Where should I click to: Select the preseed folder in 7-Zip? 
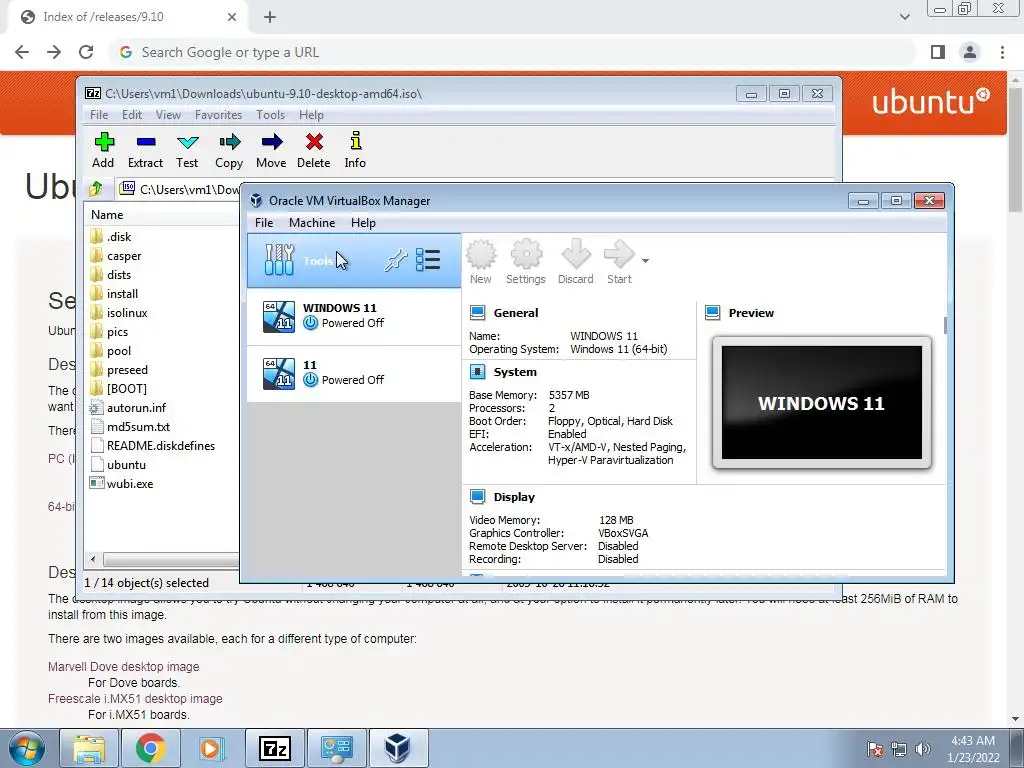tap(119, 370)
